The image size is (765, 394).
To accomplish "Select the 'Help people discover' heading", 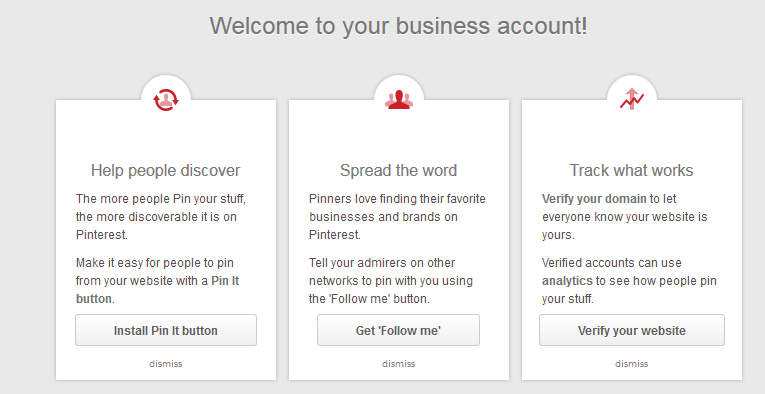I will tap(165, 170).
